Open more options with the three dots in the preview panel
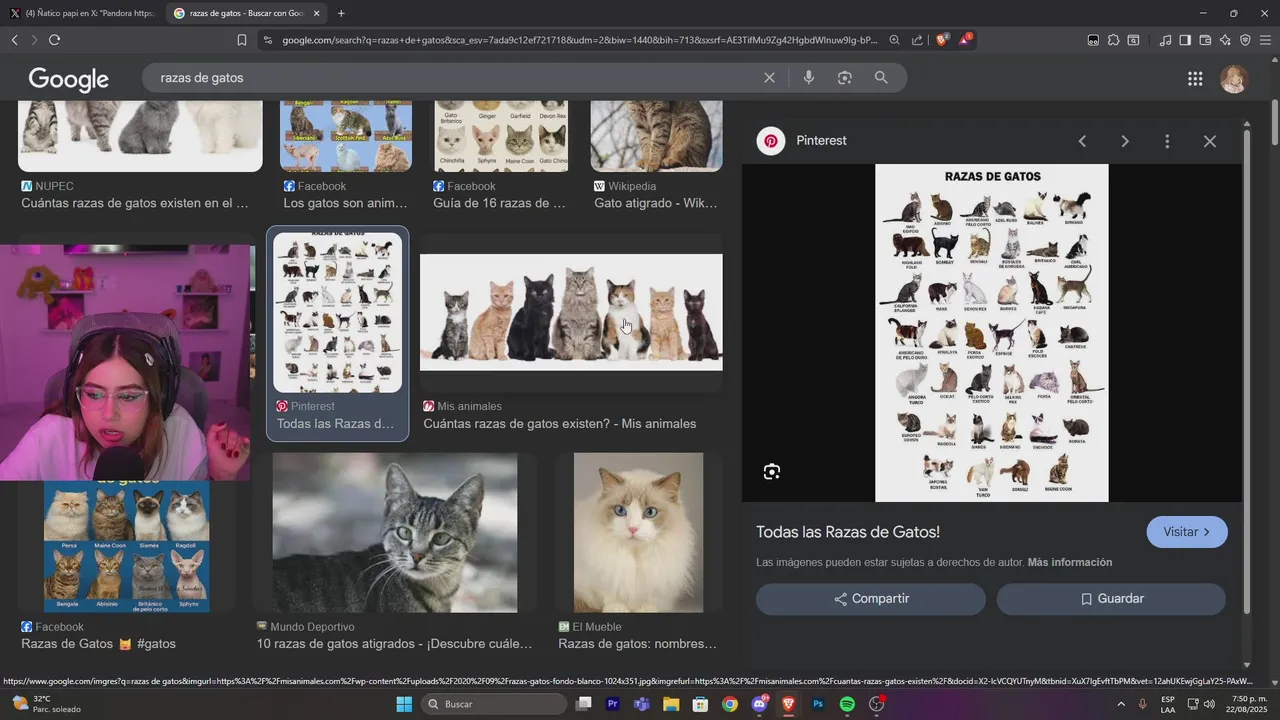 click(1167, 141)
